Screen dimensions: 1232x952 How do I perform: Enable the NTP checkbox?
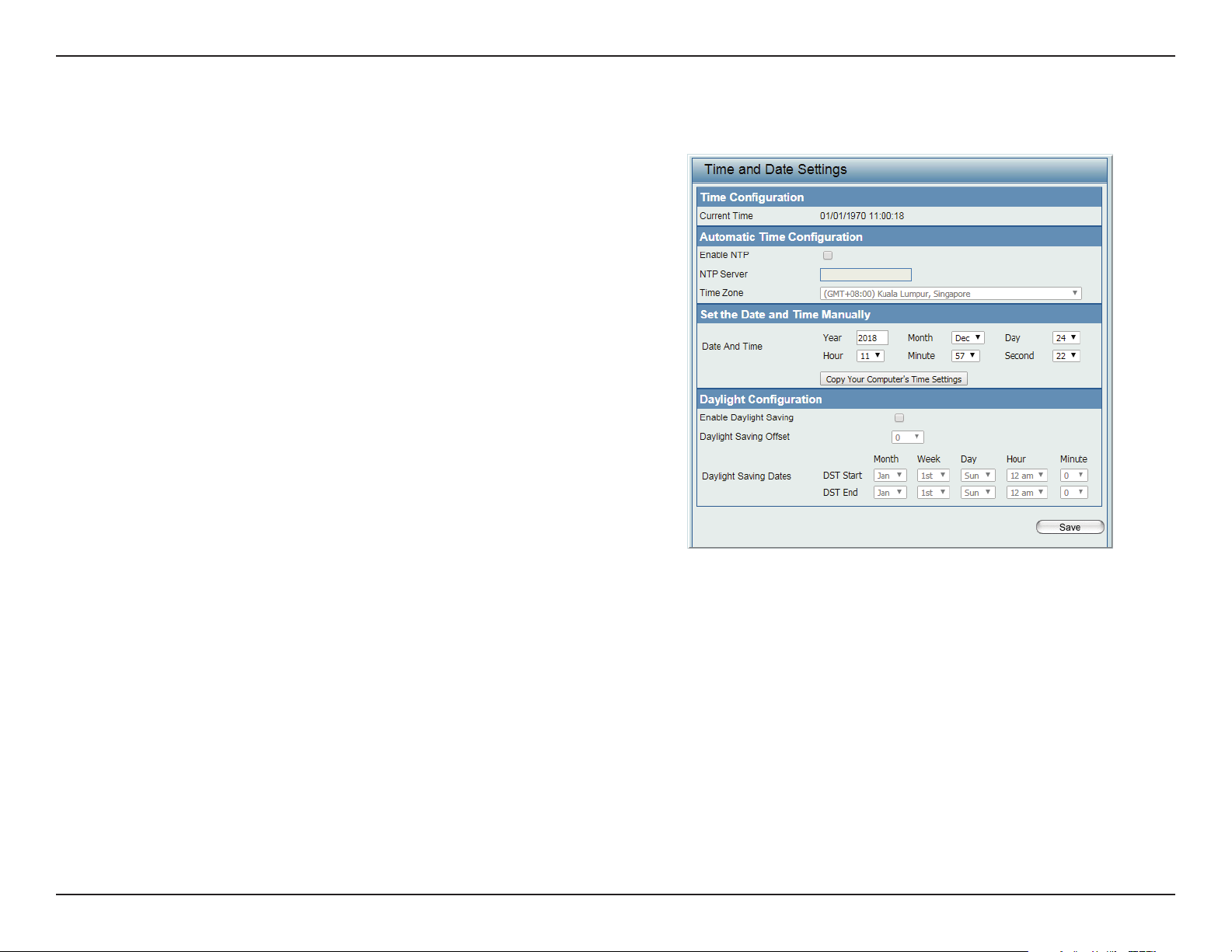(828, 255)
